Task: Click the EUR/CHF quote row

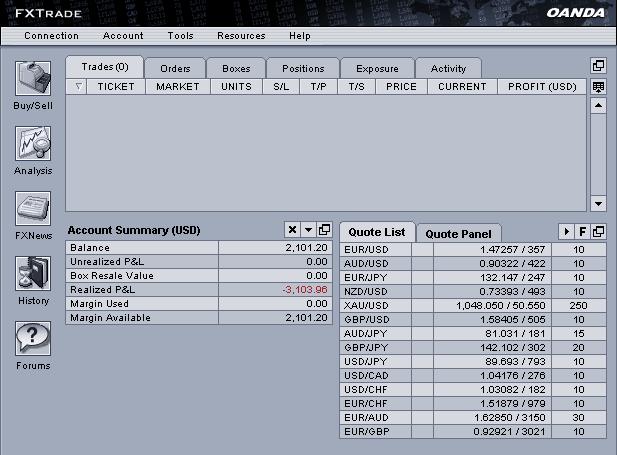Action: tap(473, 403)
